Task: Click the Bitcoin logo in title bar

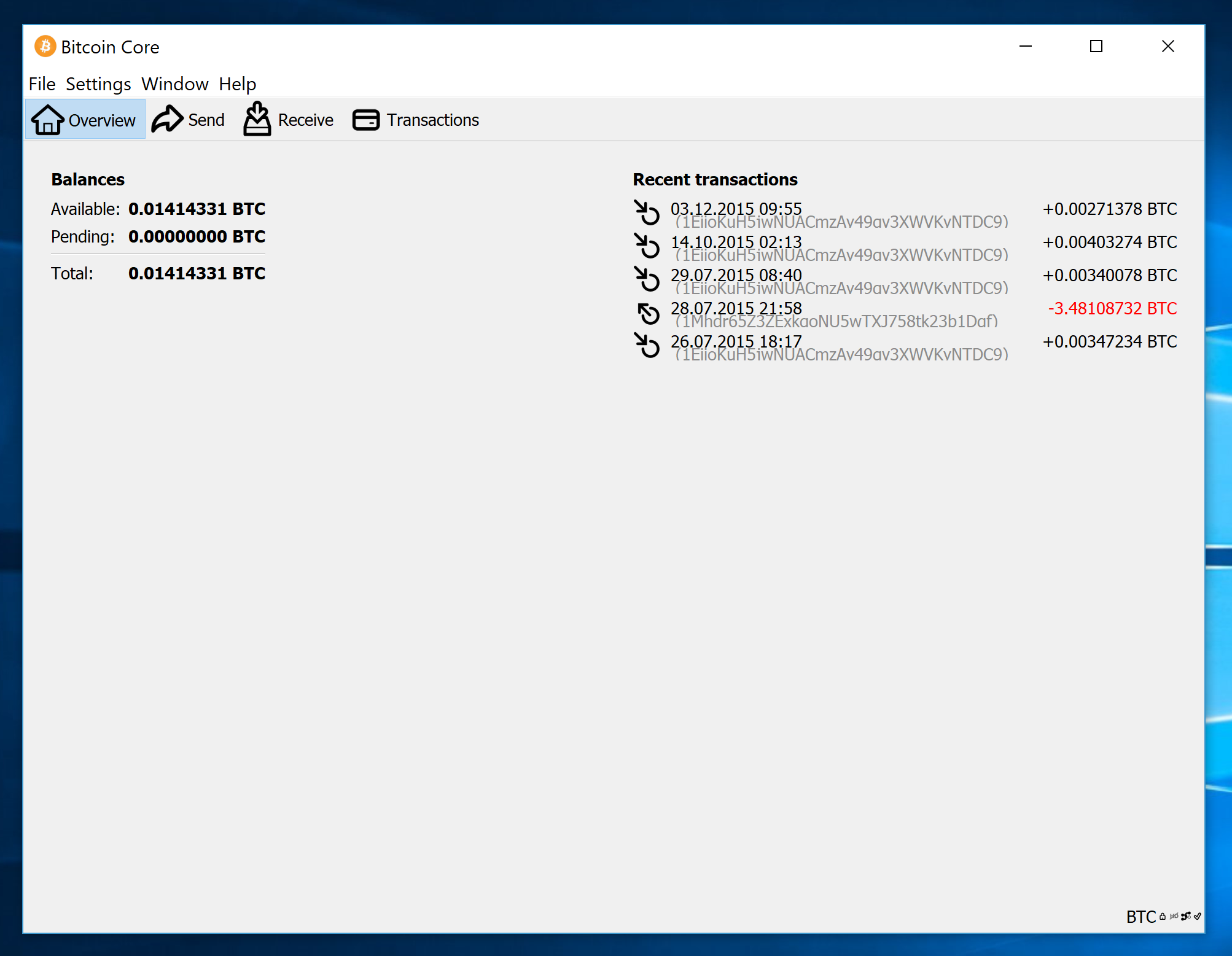Action: click(x=45, y=47)
